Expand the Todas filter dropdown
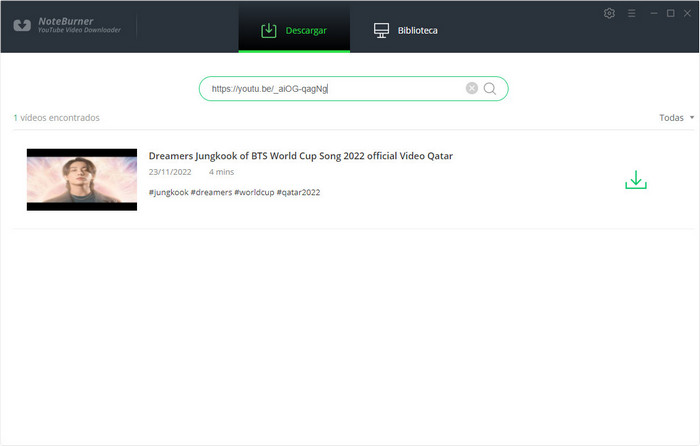Screen dimensions: 700x446 (676, 117)
